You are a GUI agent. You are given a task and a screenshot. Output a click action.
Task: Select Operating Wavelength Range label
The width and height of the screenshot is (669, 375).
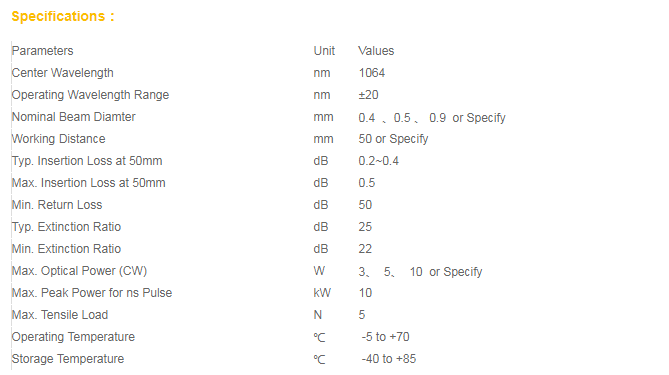[90, 95]
